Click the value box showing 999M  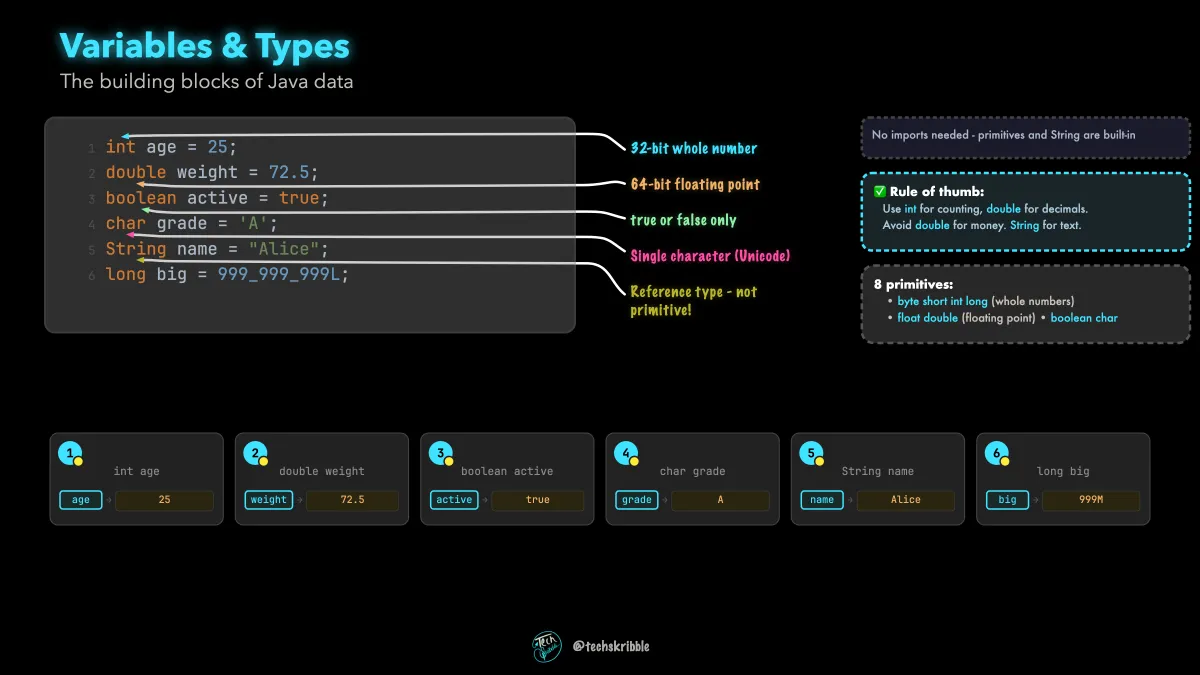click(x=1091, y=500)
